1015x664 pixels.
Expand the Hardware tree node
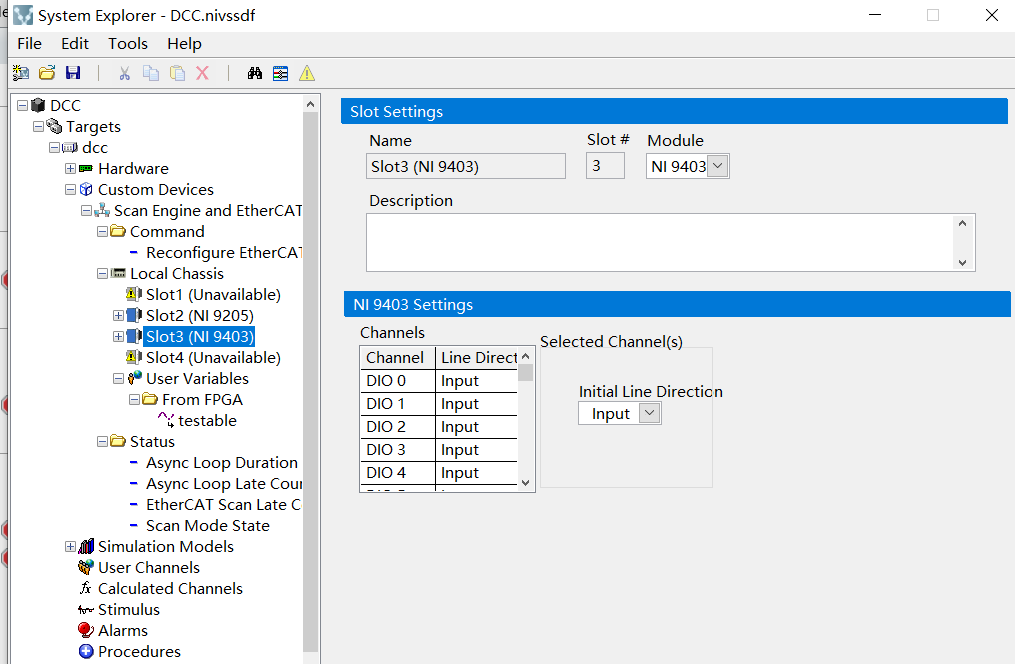[x=69, y=168]
